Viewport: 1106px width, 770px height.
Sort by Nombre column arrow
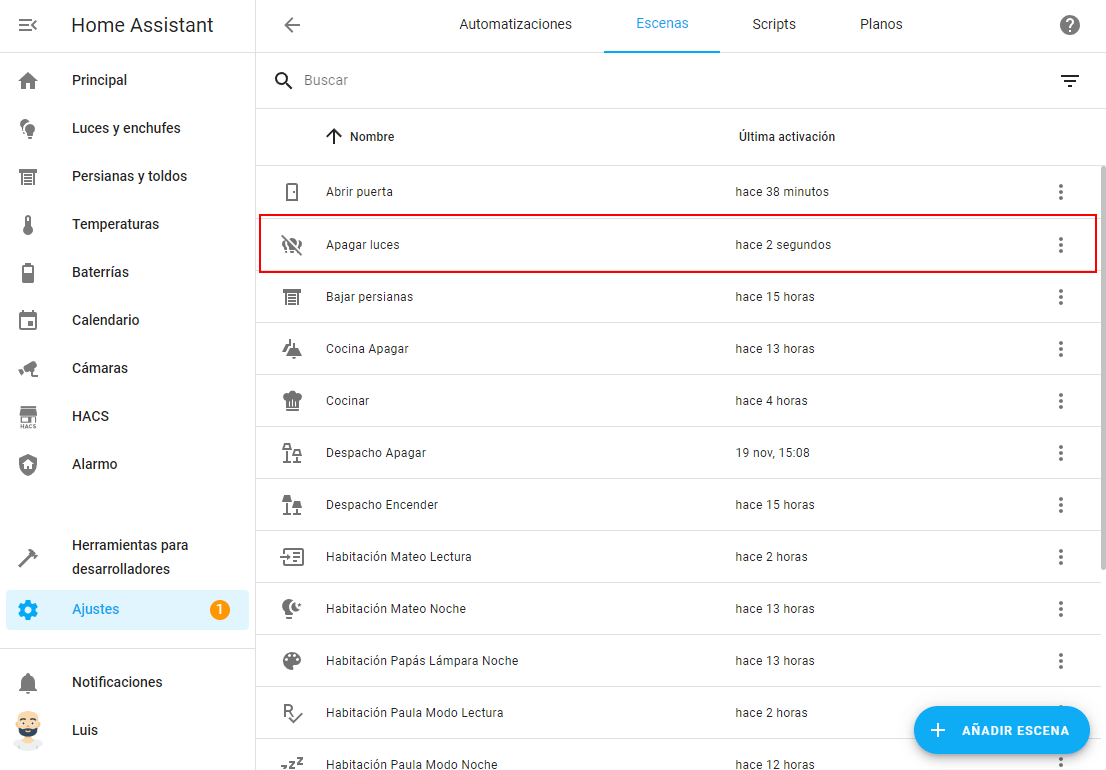click(335, 137)
